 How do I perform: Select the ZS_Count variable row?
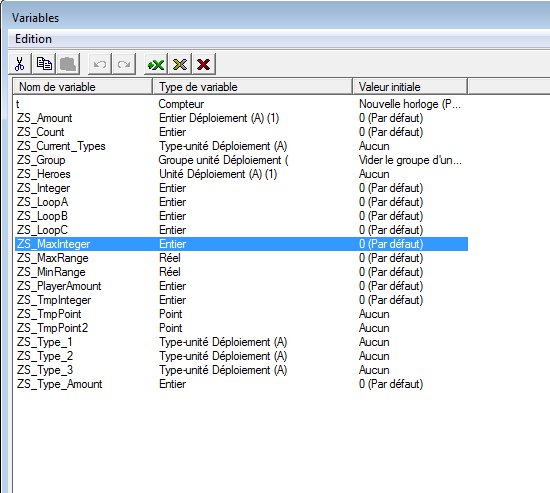point(241,132)
